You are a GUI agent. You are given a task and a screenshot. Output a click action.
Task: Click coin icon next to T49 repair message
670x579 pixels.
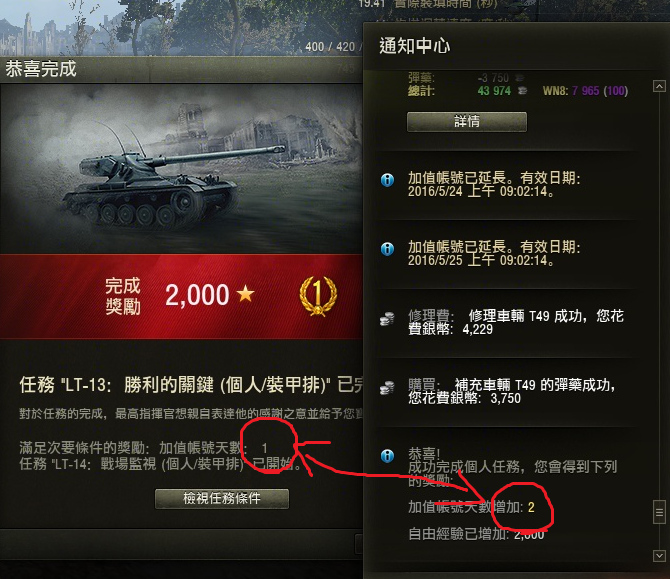pos(387,319)
